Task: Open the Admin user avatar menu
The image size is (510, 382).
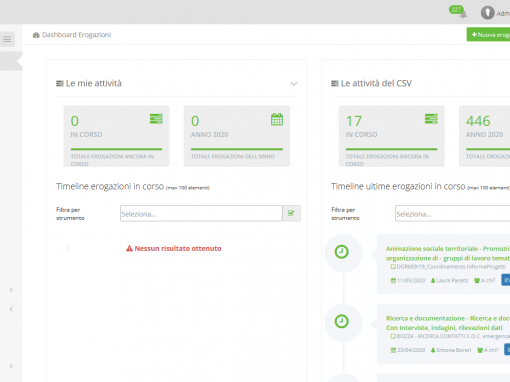Action: click(x=487, y=13)
